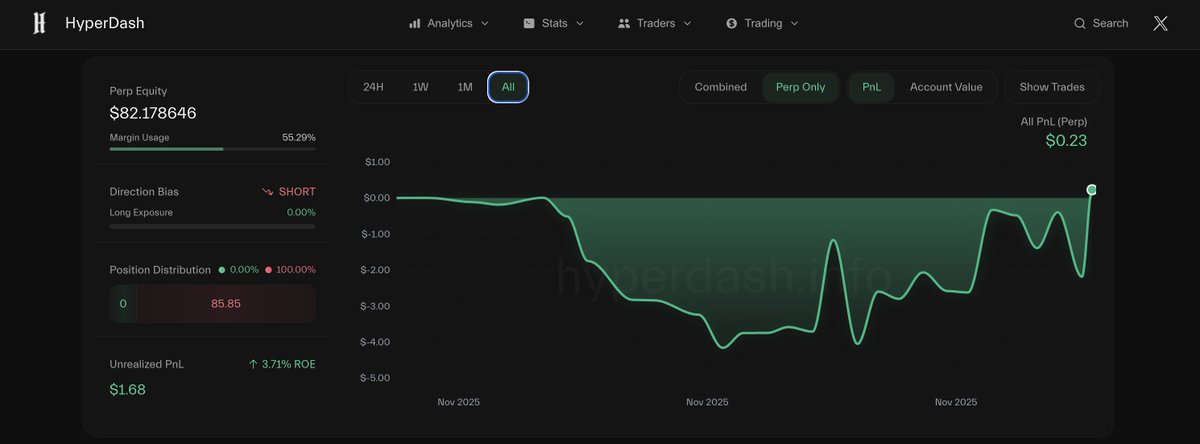The height and width of the screenshot is (444, 1200).
Task: Open the X (Twitter) icon link
Action: (1160, 23)
